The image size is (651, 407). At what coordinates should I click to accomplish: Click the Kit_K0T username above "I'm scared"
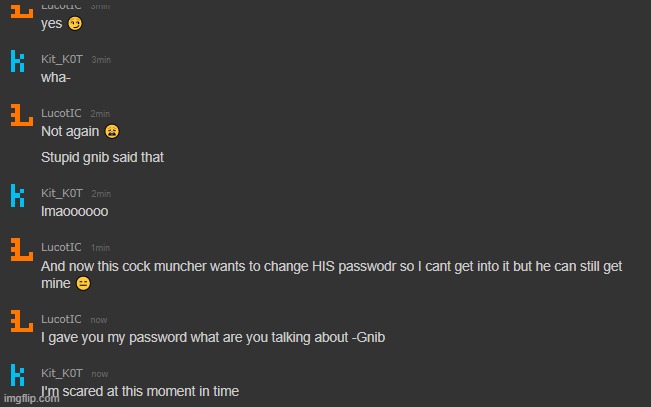tap(62, 373)
